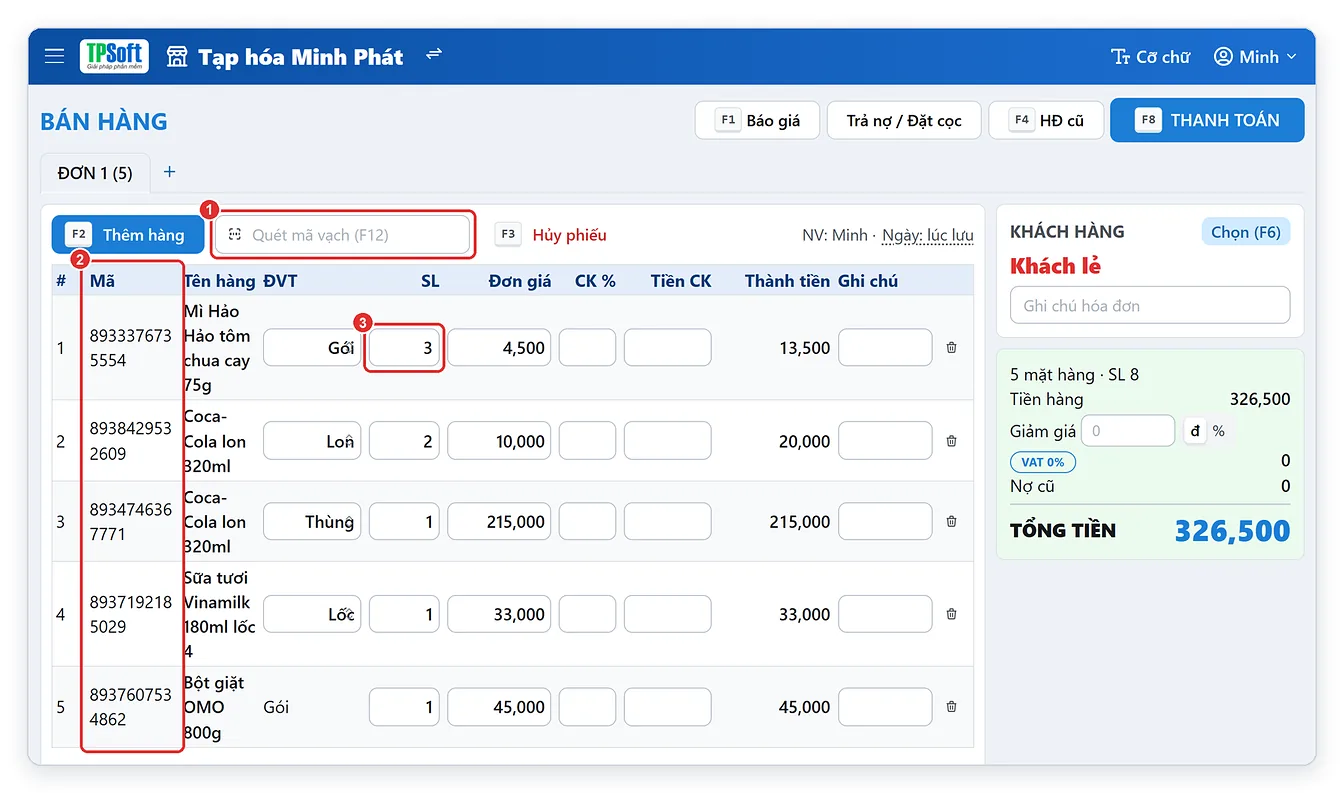Delete the Bột giặt OMO row
Viewport: 1344px width, 793px height.
pyautogui.click(x=951, y=707)
